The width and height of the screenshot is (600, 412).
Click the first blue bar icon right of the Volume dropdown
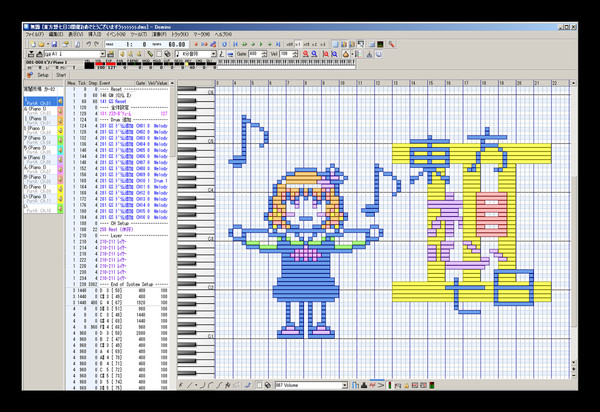[355, 385]
